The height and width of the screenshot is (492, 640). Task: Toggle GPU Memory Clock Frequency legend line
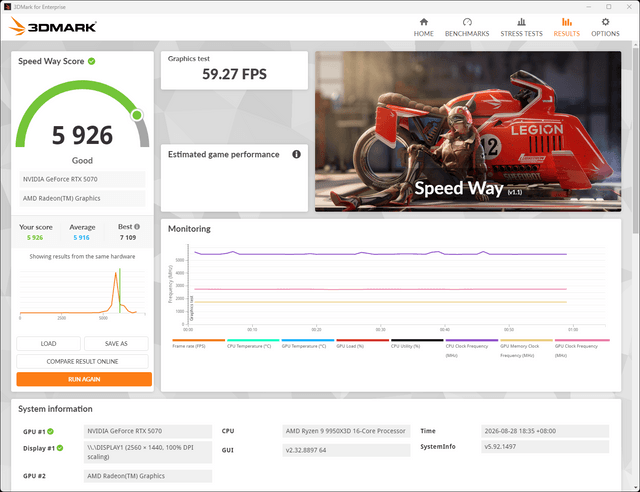[x=527, y=340]
